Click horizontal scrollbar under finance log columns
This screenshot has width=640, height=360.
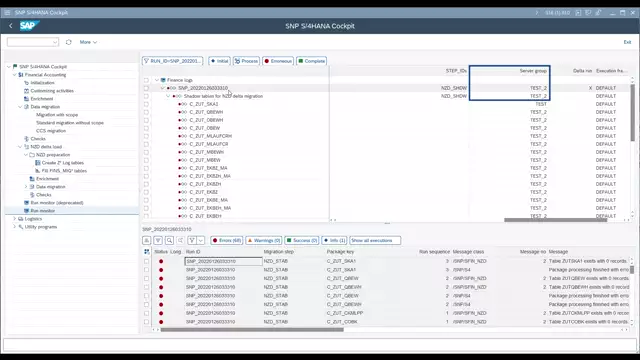[555, 220]
